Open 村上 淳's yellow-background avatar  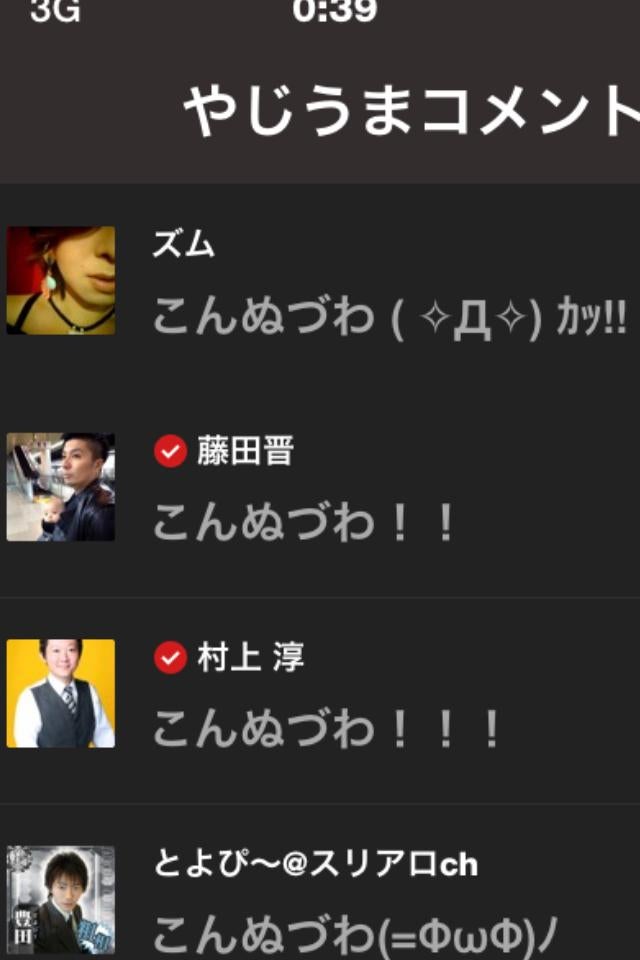(61, 693)
